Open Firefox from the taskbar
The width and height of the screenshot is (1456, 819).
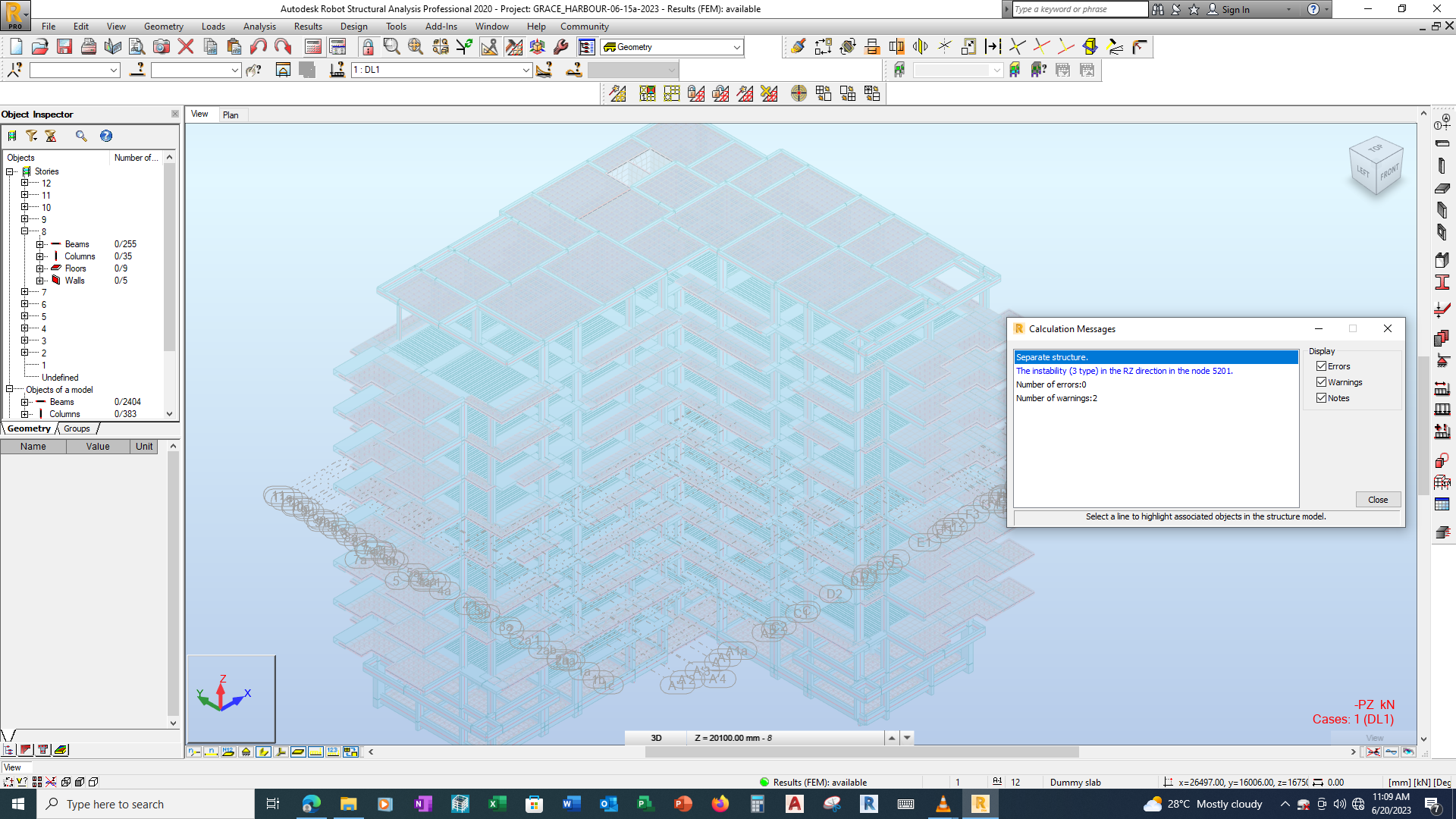click(720, 804)
